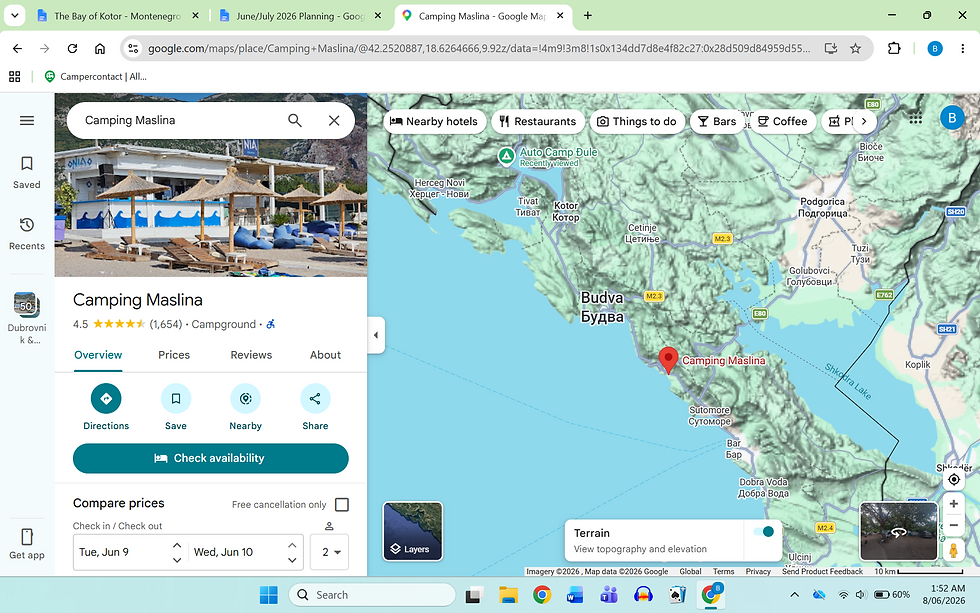This screenshot has width=980, height=613.
Task: Click the Windows taskbar Search box
Action: click(x=372, y=595)
